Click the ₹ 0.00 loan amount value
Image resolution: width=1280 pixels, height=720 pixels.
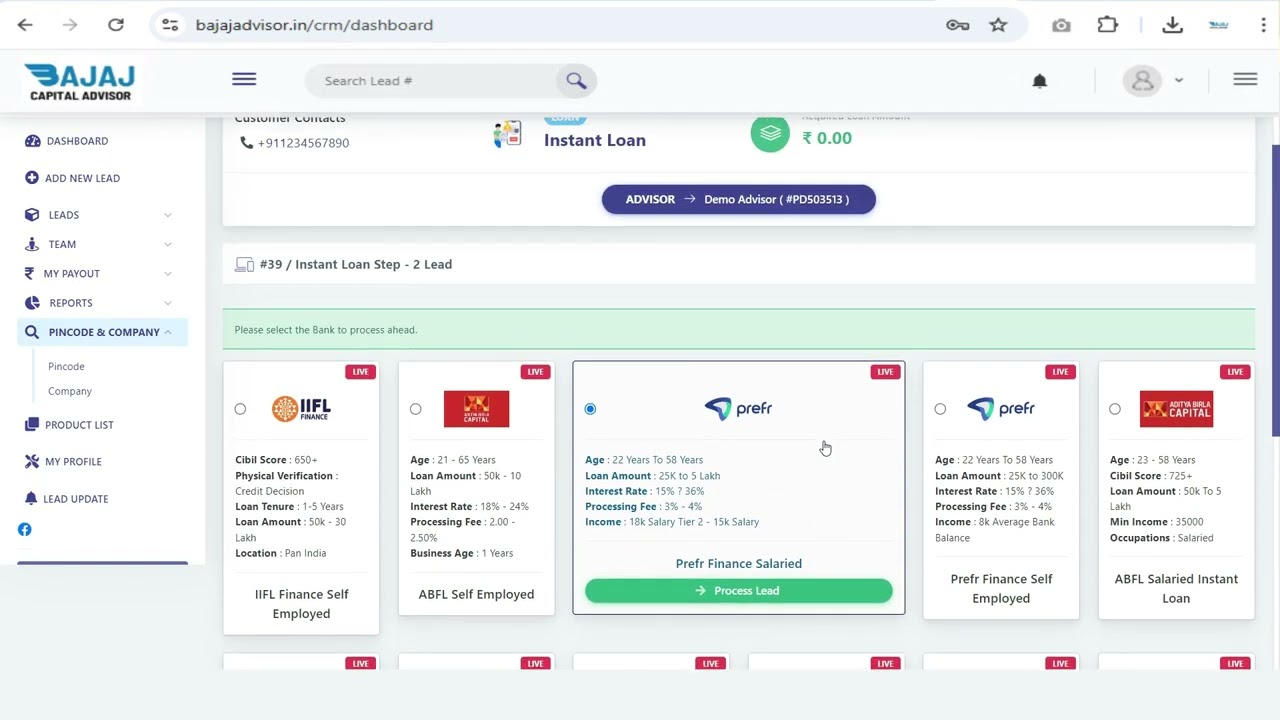[827, 138]
